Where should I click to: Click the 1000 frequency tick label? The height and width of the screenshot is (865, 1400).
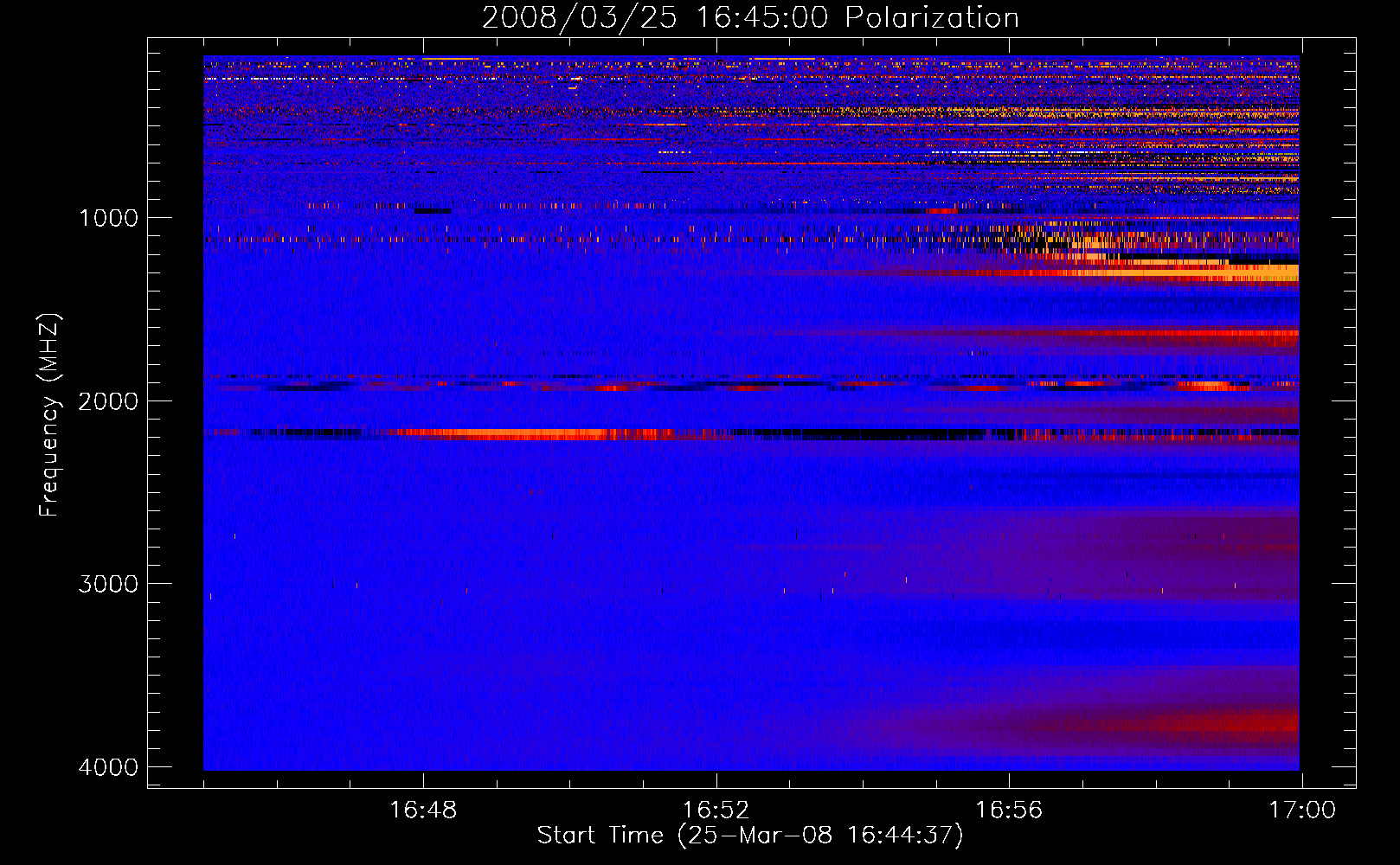pyautogui.click(x=108, y=217)
